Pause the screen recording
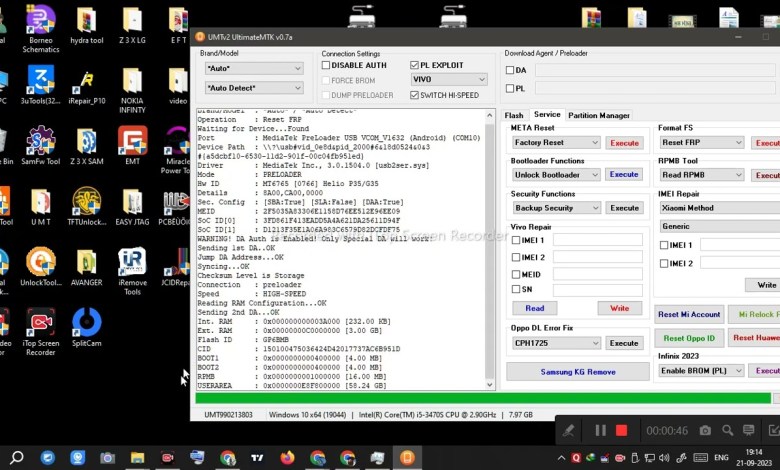Screen dimensions: 780x470 (601, 430)
